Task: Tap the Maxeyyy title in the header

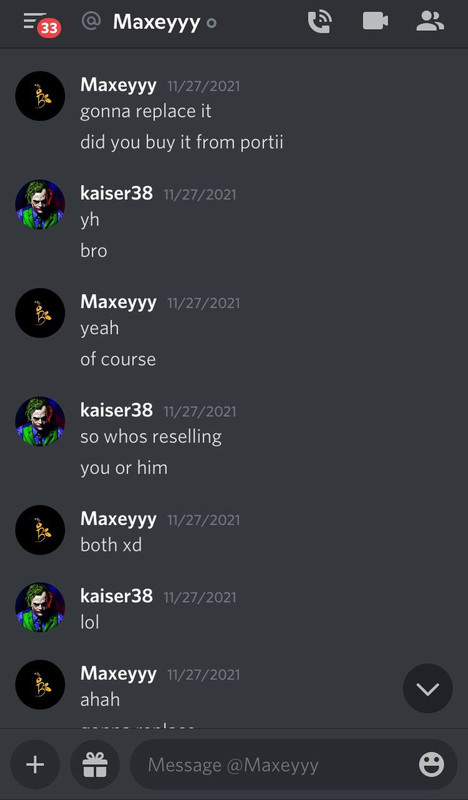Action: click(156, 22)
